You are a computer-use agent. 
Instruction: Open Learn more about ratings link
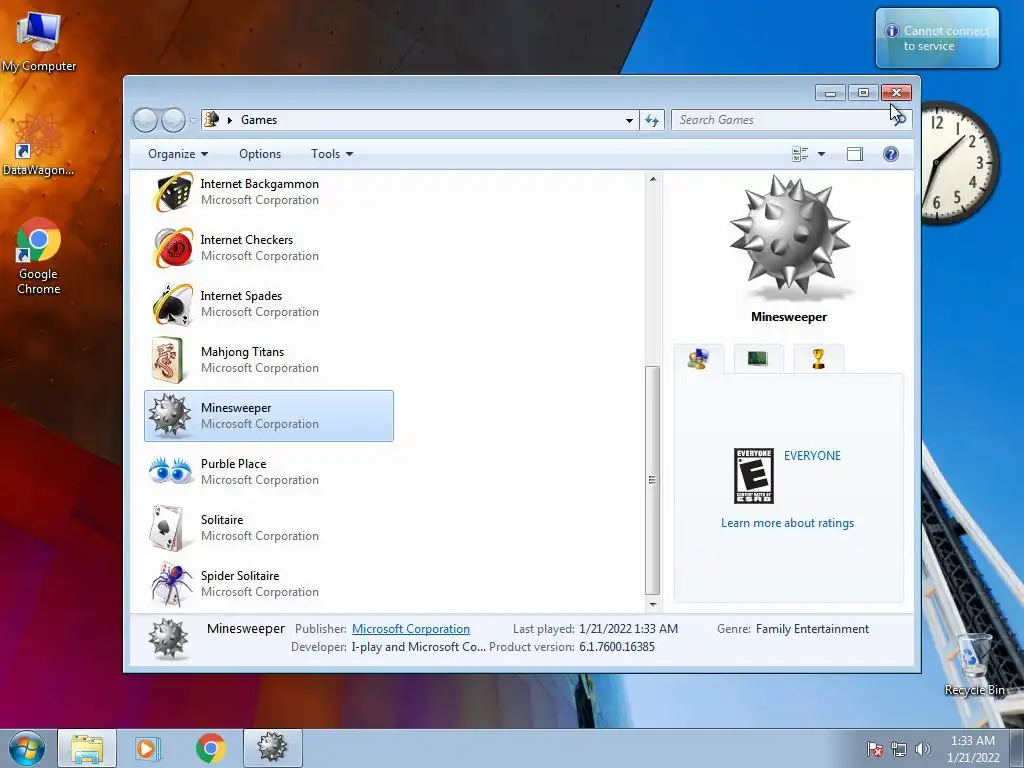787,523
